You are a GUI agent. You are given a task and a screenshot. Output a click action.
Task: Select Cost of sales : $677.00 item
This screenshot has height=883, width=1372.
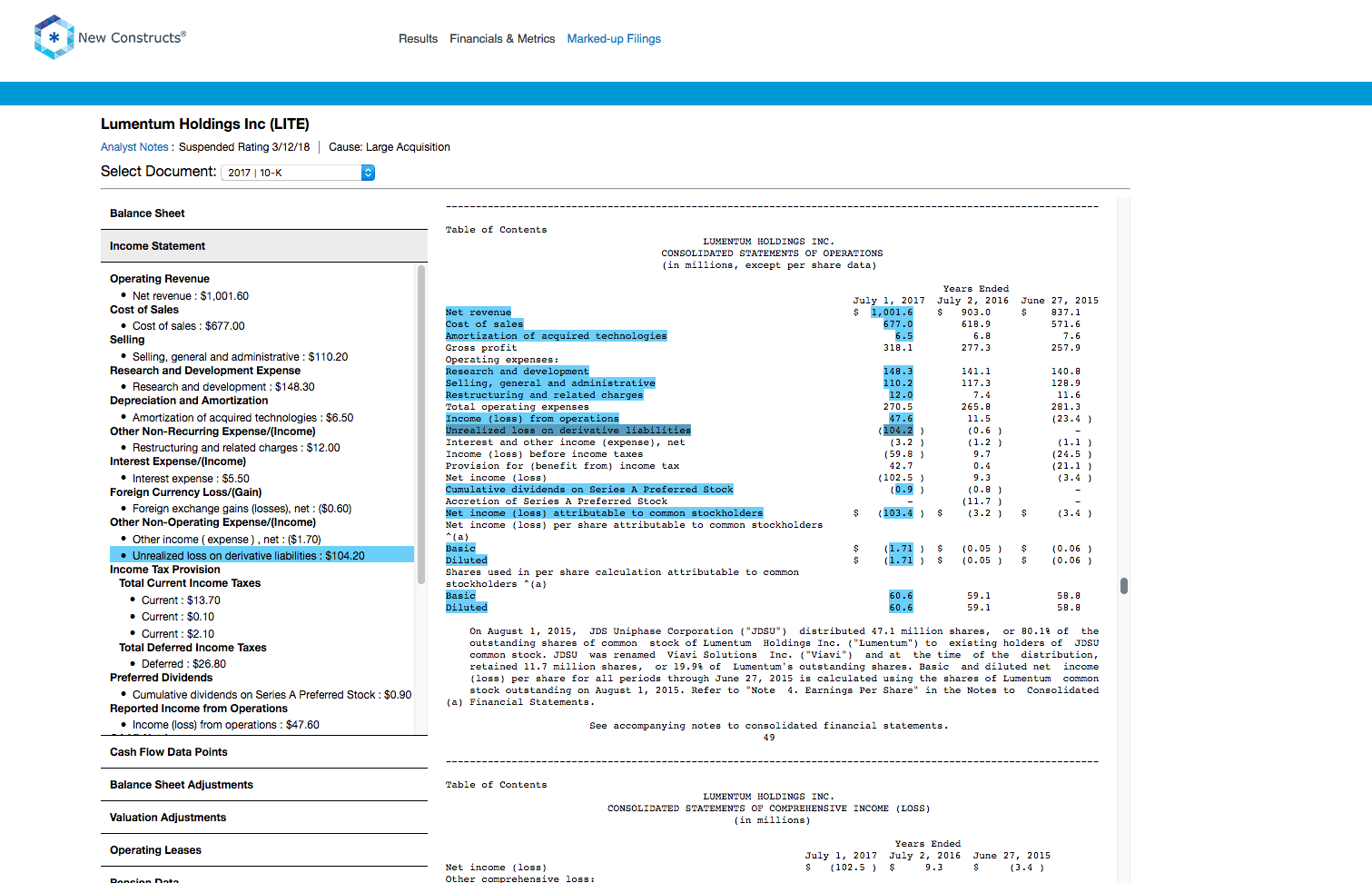click(188, 326)
